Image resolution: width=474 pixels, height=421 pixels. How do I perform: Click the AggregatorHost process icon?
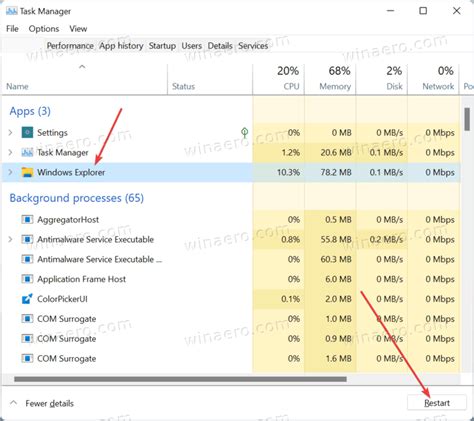27,220
